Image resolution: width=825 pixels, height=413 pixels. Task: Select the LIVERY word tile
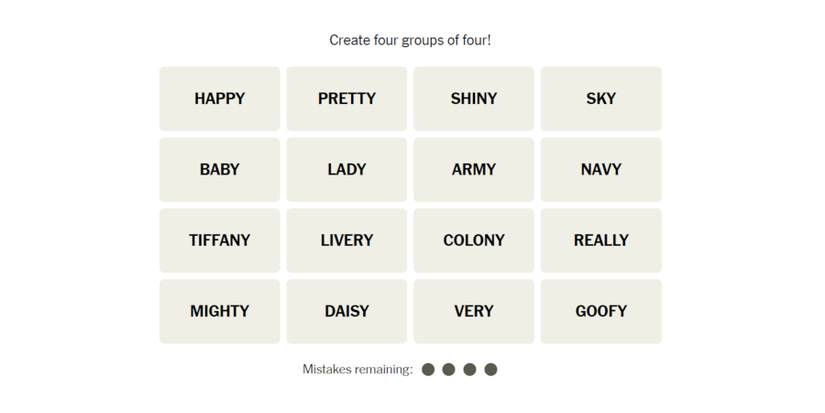point(346,241)
